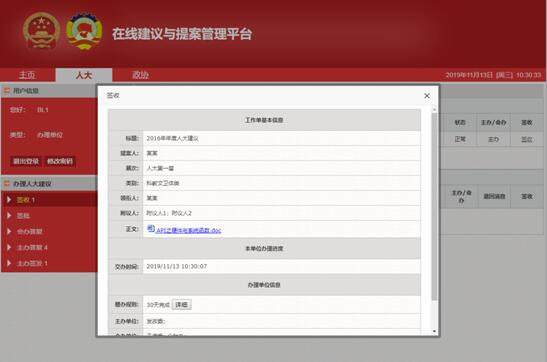547x362 pixels.
Task: Click the arrow beside 签收 1
Action: pos(9,199)
